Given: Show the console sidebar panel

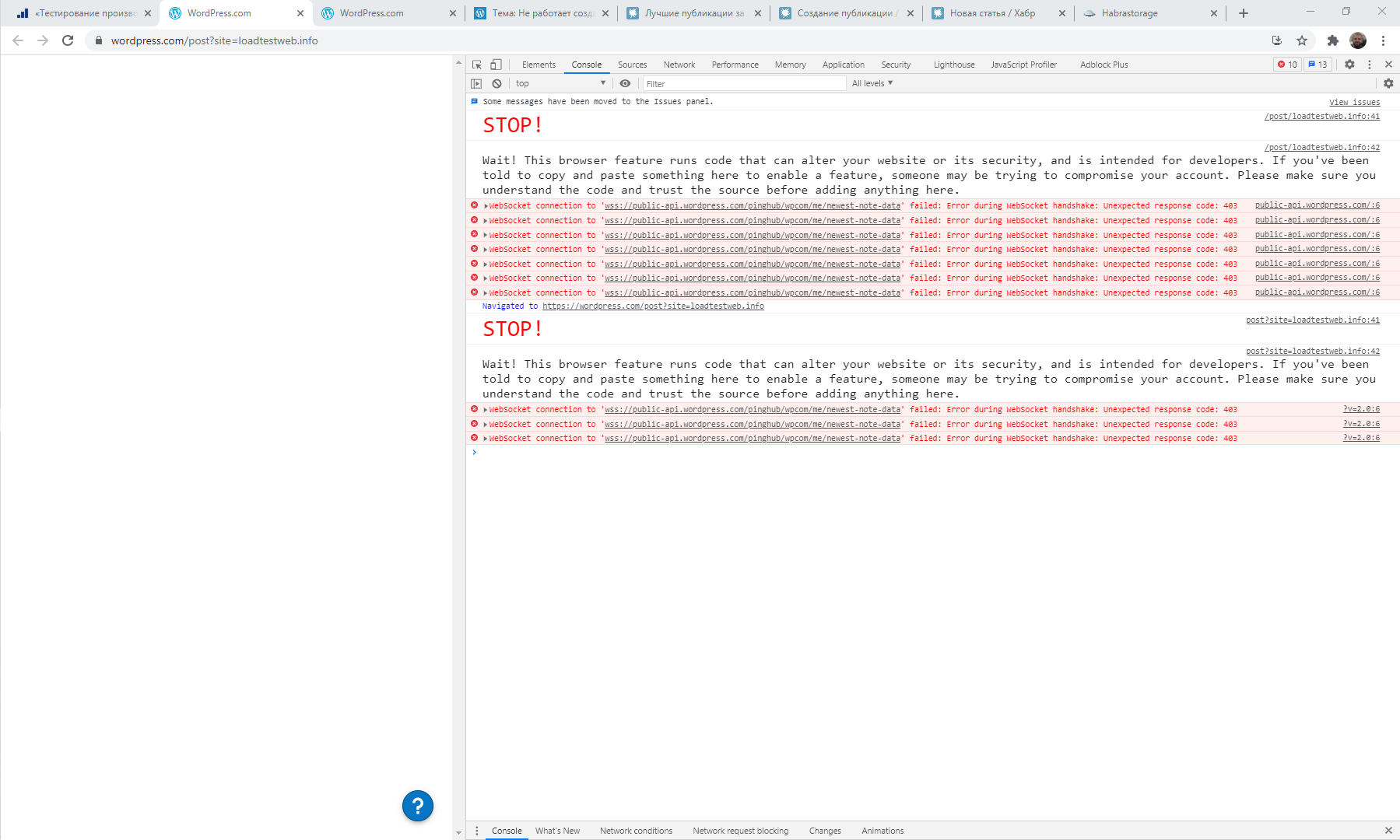Looking at the screenshot, I should click(x=477, y=83).
